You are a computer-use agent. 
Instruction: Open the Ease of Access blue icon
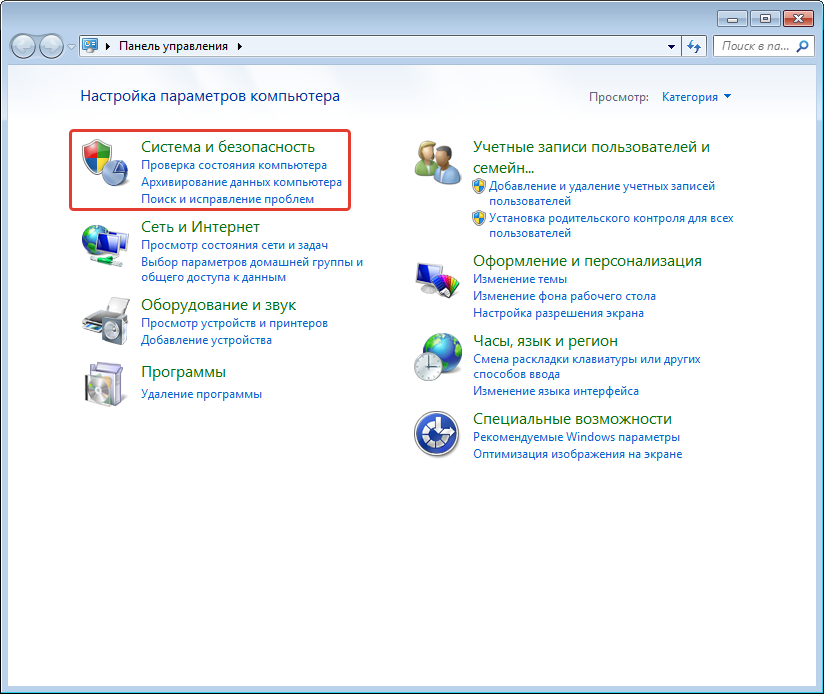437,434
